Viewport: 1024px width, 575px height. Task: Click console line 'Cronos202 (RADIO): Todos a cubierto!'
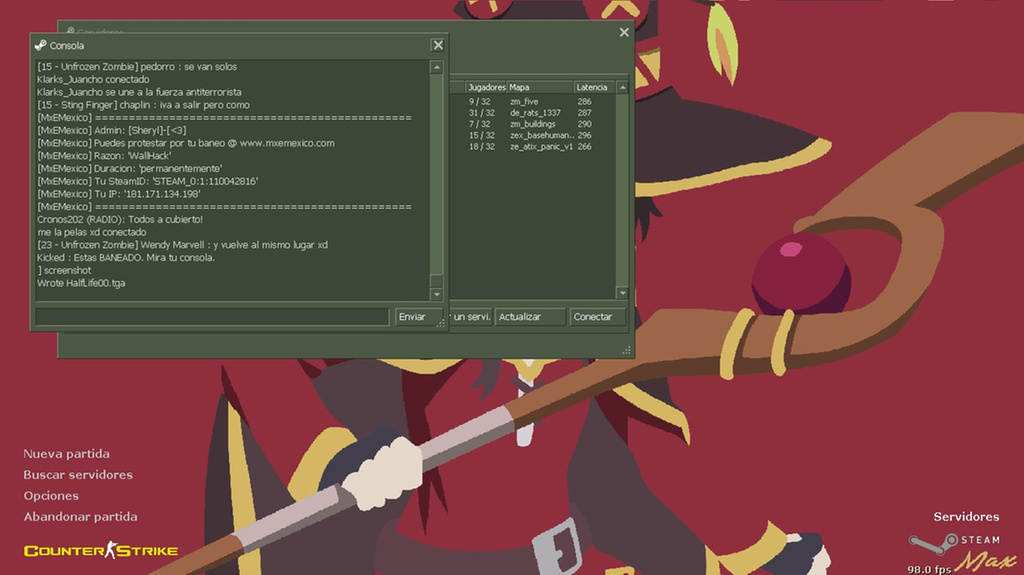point(120,220)
